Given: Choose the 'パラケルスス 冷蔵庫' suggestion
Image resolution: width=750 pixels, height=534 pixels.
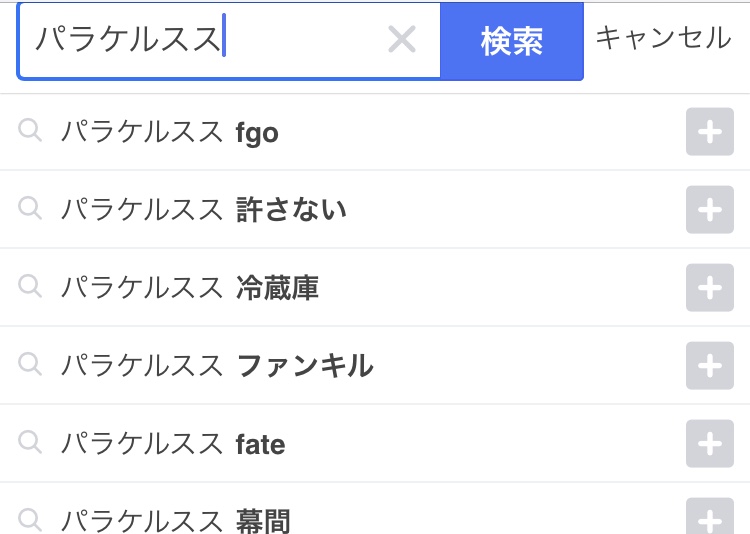Looking at the screenshot, I should coord(190,288).
